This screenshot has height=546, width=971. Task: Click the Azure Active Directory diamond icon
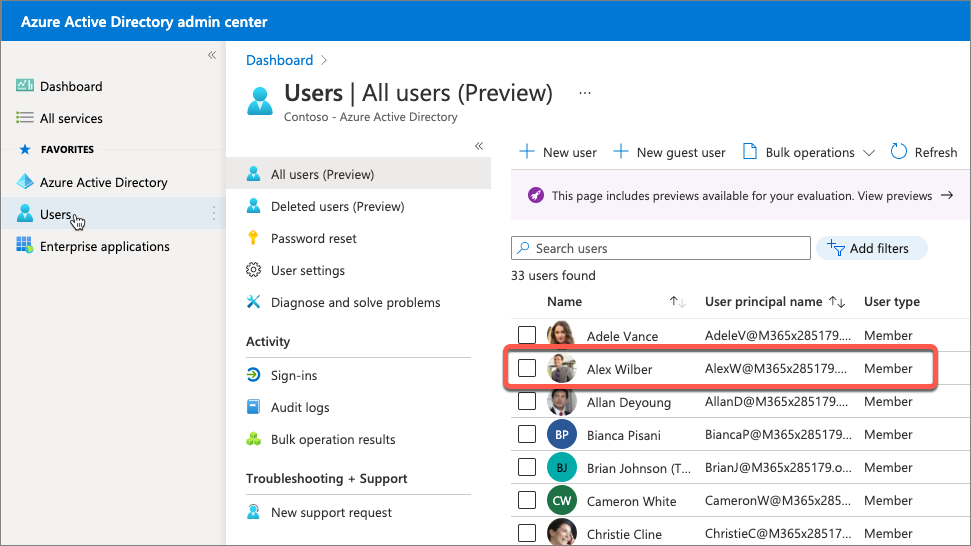[25, 181]
